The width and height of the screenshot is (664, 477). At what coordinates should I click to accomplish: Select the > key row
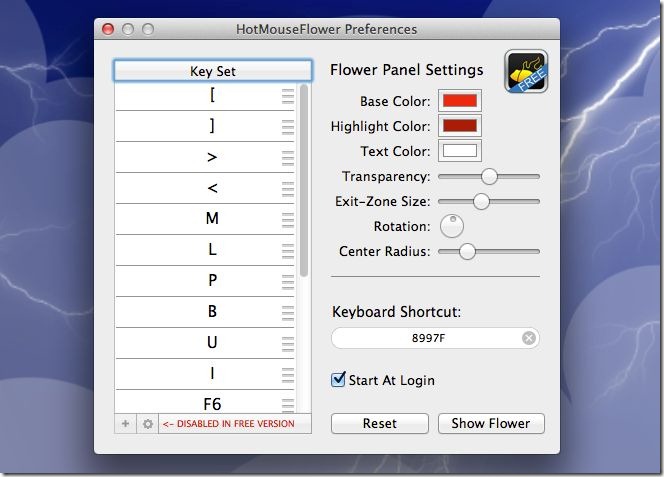[205, 157]
